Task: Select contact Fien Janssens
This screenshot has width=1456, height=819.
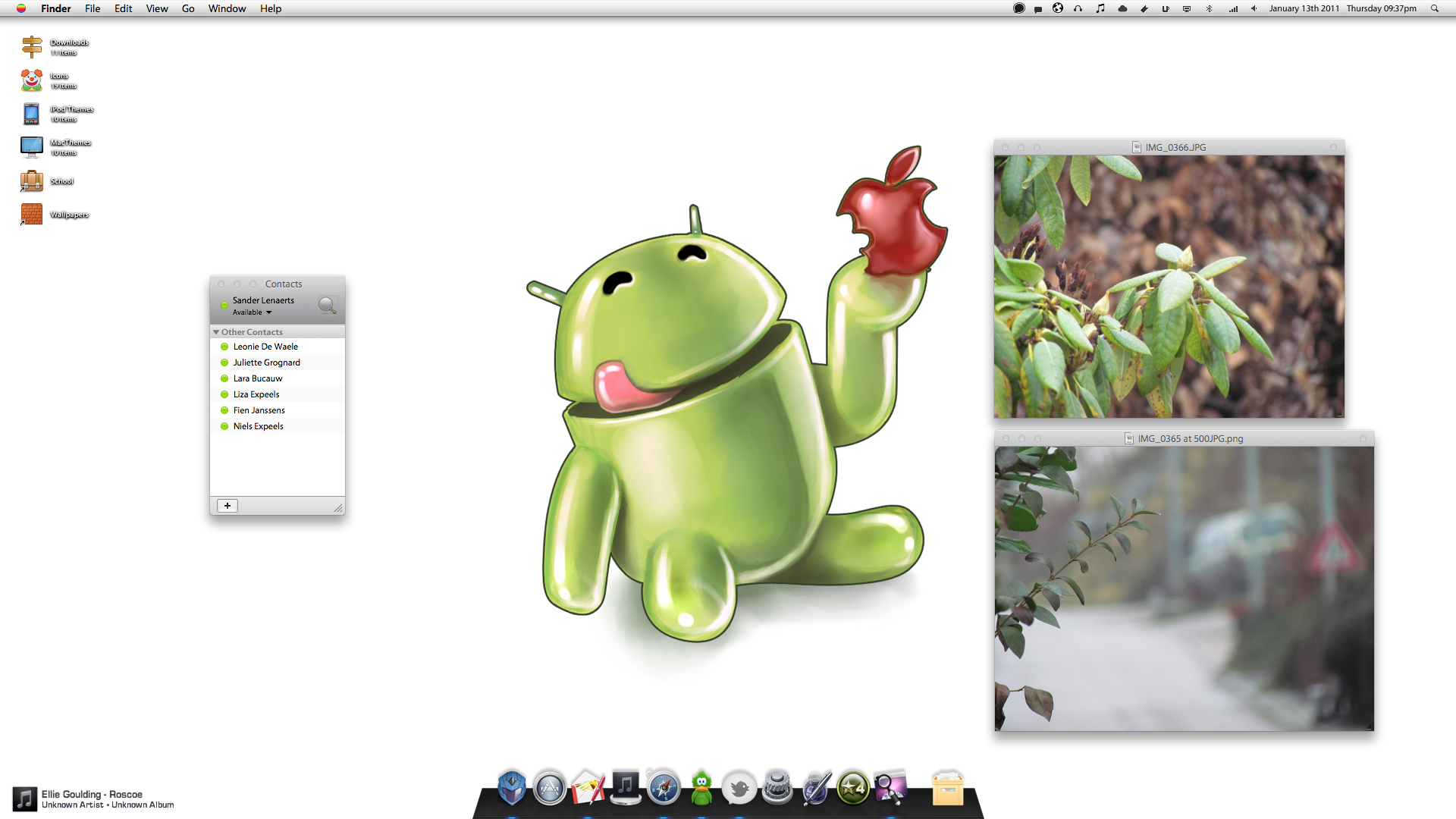Action: pyautogui.click(x=278, y=410)
